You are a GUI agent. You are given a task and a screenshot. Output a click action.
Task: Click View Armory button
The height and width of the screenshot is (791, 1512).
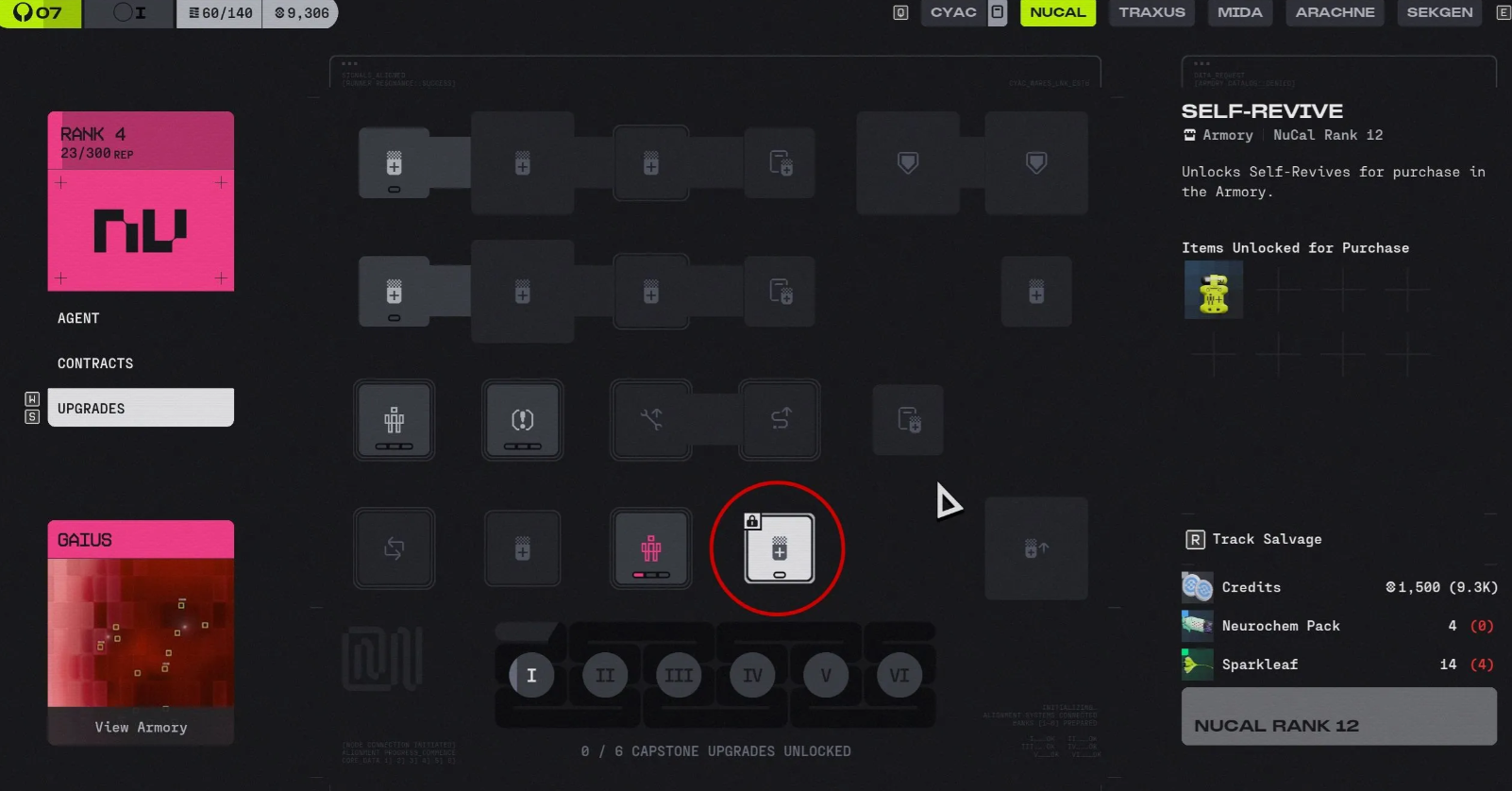(x=141, y=727)
